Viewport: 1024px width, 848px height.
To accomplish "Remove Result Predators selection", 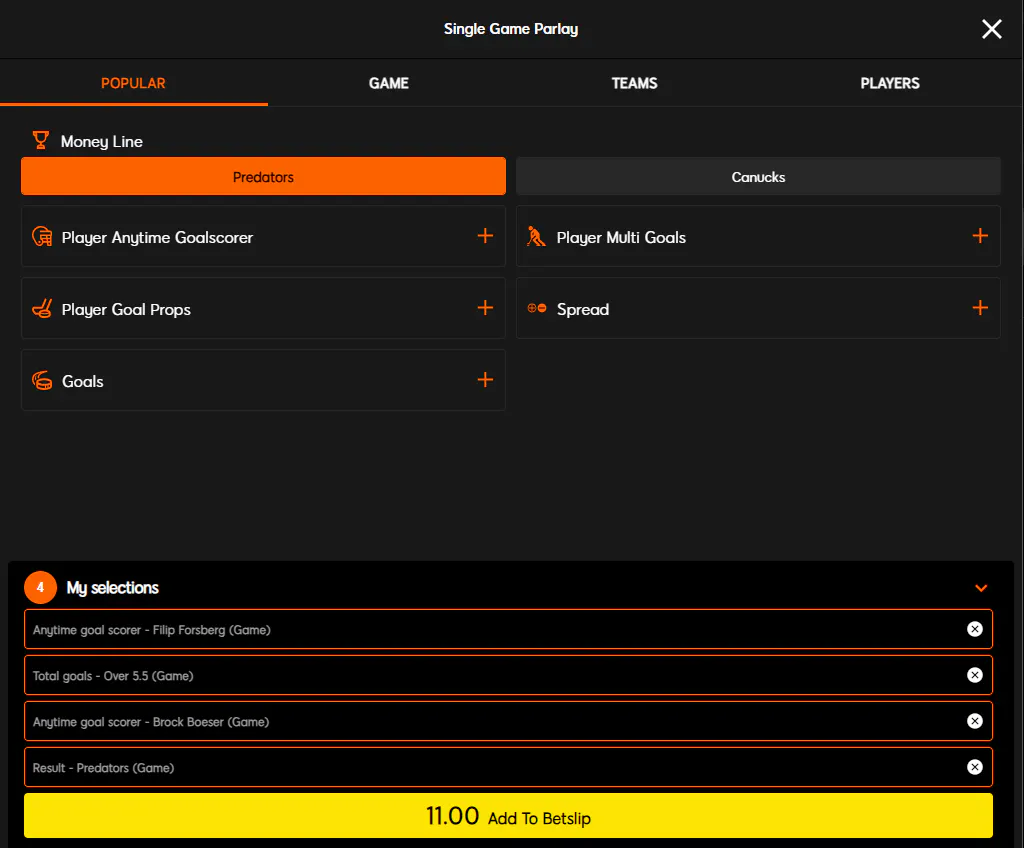I will point(974,767).
